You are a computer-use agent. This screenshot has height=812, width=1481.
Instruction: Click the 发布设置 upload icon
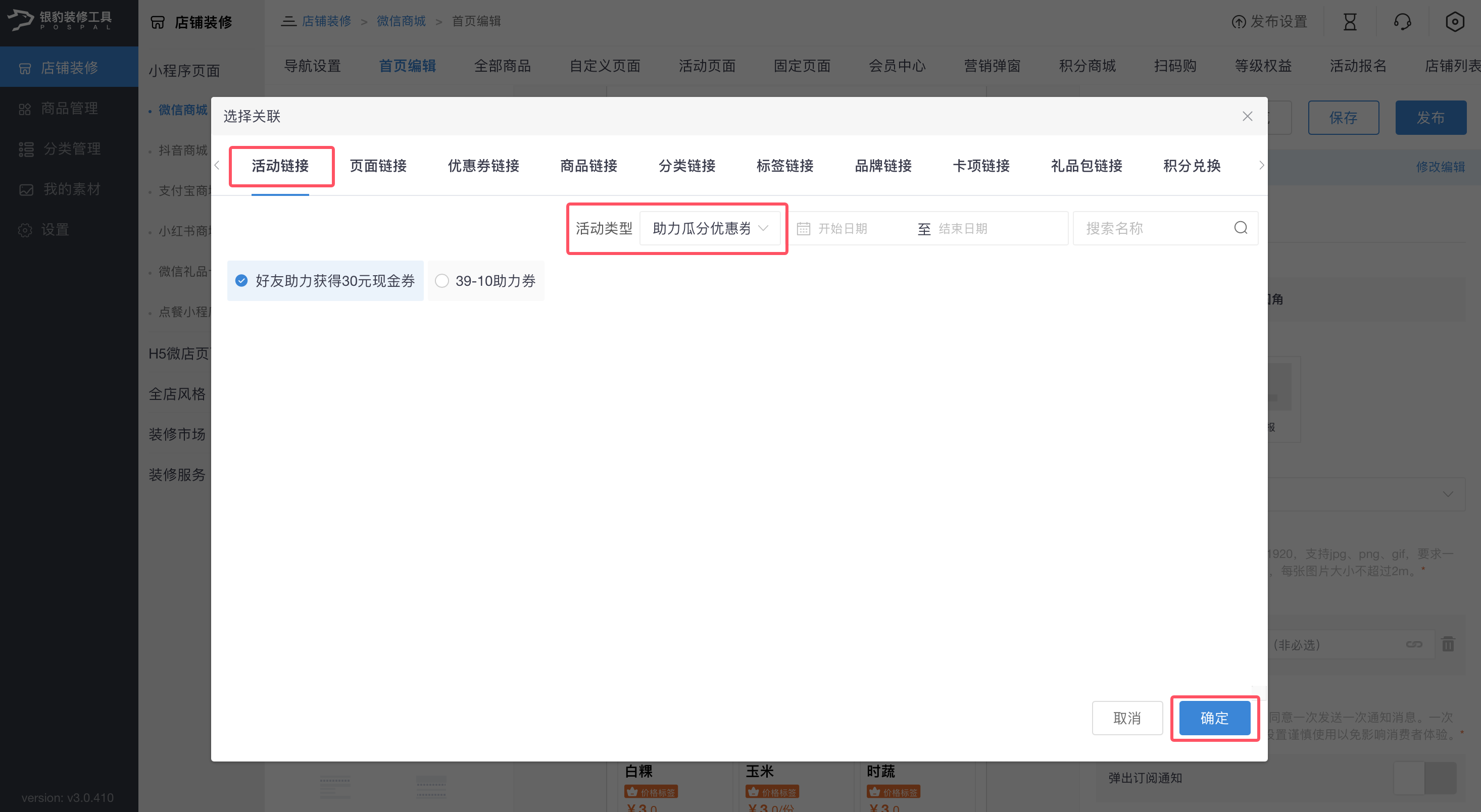pos(1239,22)
